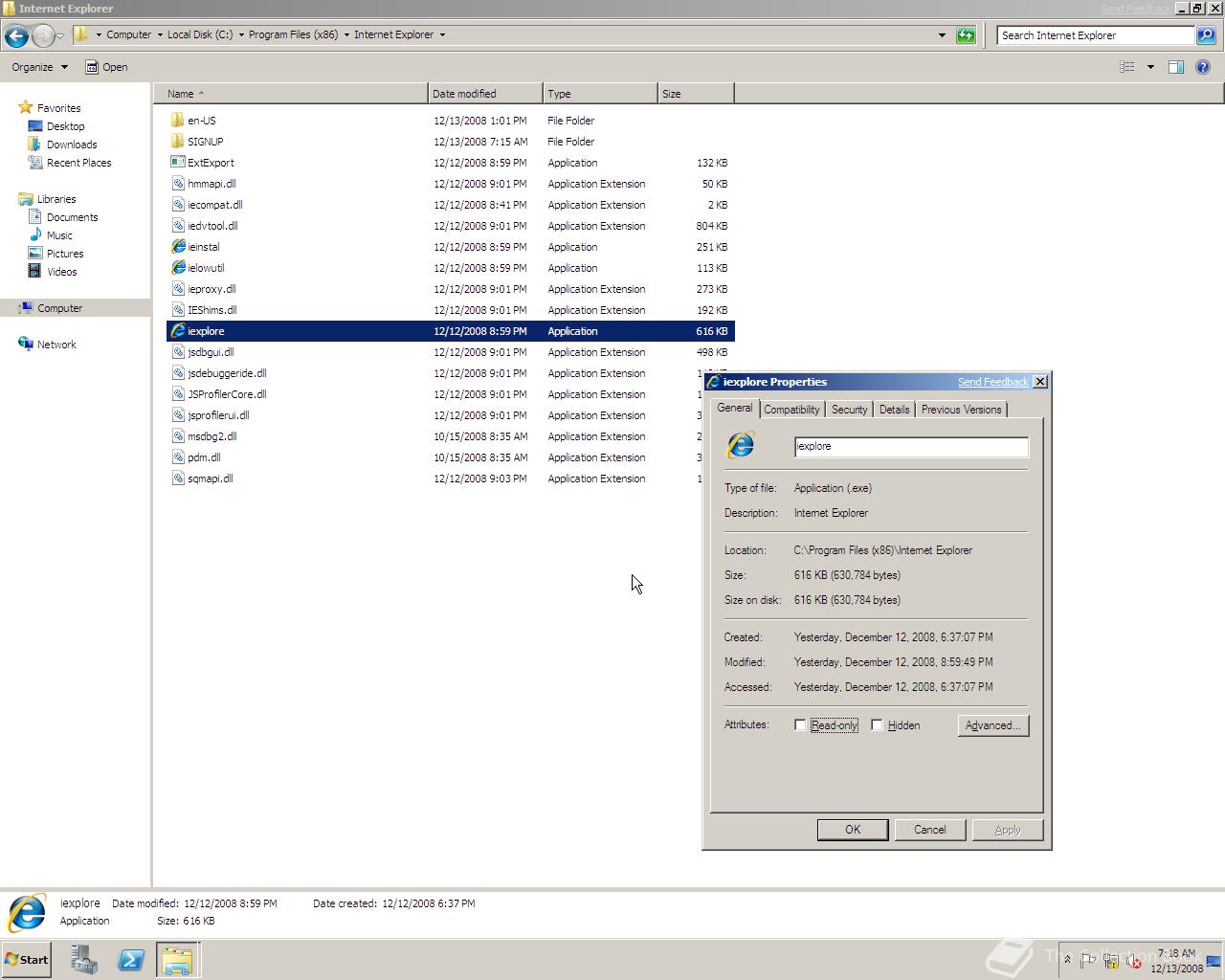Select the sqmapi.dll file row
The height and width of the screenshot is (980, 1225).
click(450, 479)
